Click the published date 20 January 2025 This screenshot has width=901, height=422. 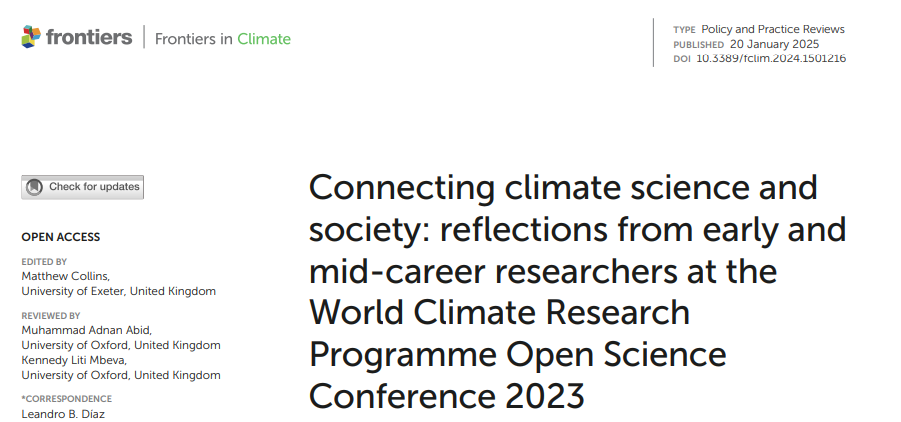774,44
